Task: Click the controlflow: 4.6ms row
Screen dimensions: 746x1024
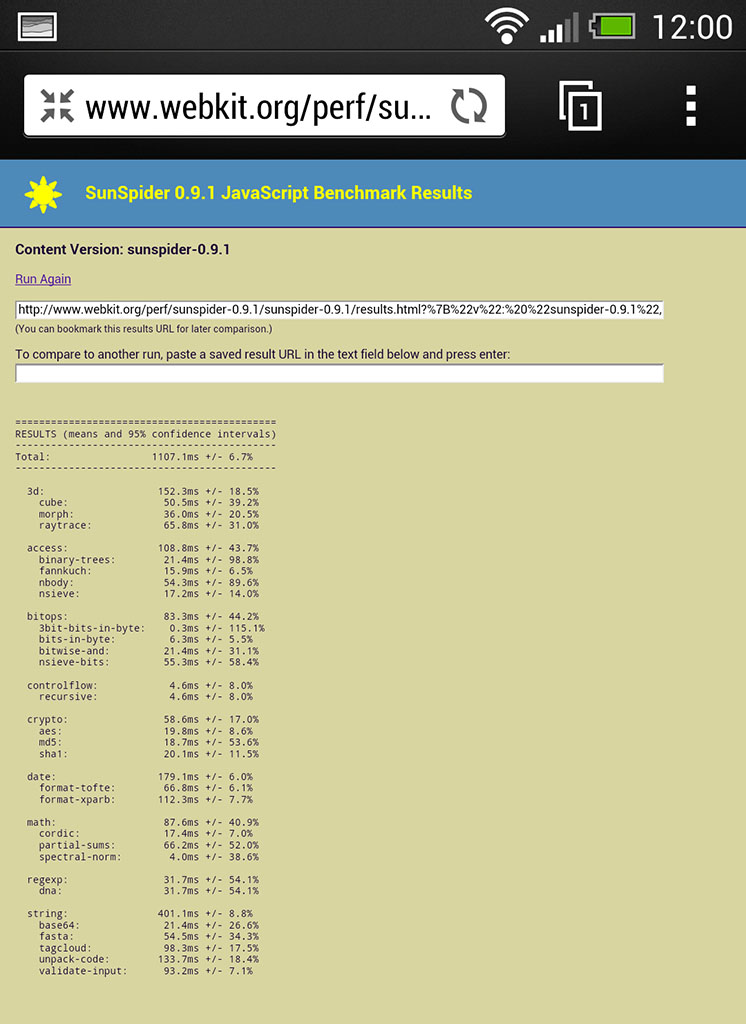Action: point(140,685)
